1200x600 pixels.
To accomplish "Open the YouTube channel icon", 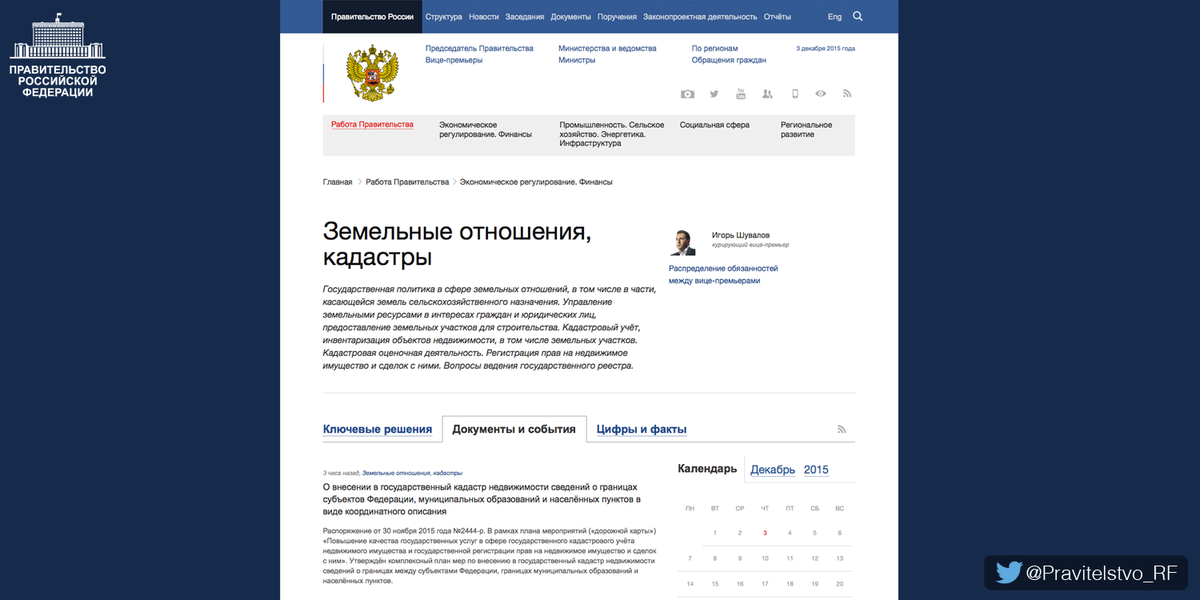I will pos(741,94).
